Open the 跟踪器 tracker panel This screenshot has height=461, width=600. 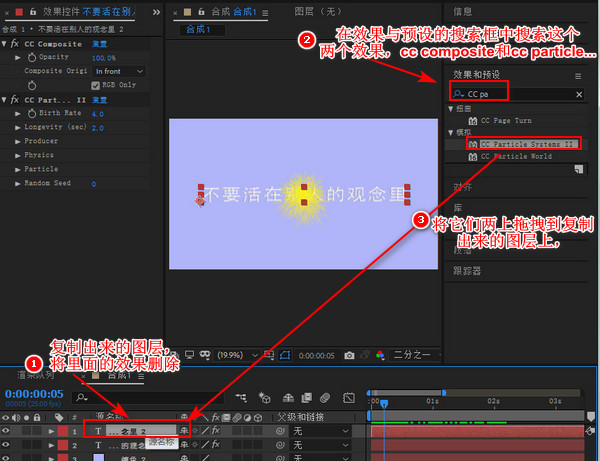click(467, 271)
